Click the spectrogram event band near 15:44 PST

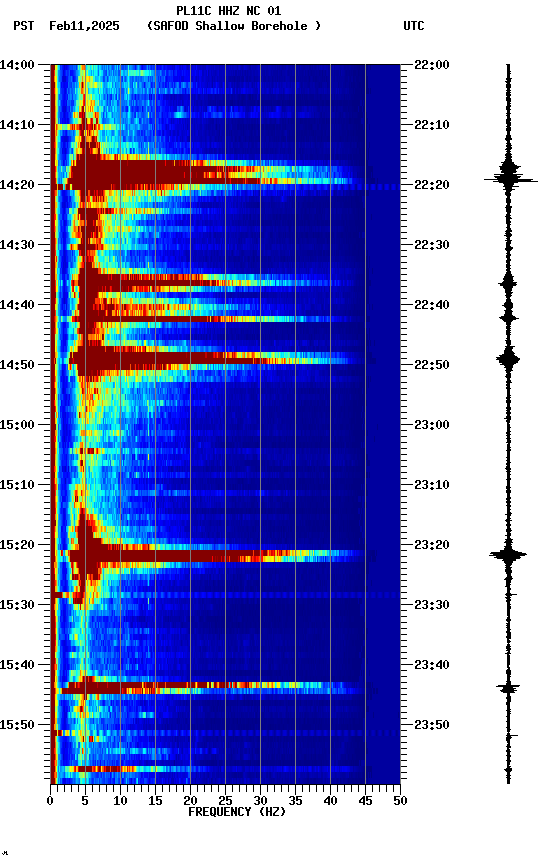click(x=209, y=688)
